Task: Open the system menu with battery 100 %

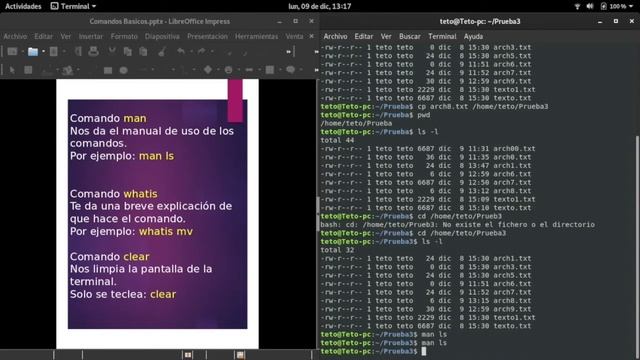Action: [617, 6]
